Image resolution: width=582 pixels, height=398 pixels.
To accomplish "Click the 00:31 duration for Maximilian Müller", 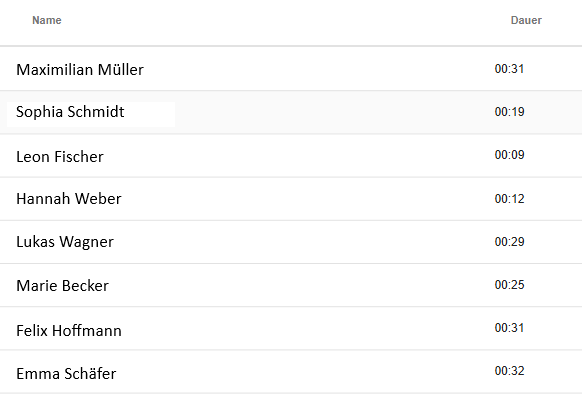I will point(509,69).
